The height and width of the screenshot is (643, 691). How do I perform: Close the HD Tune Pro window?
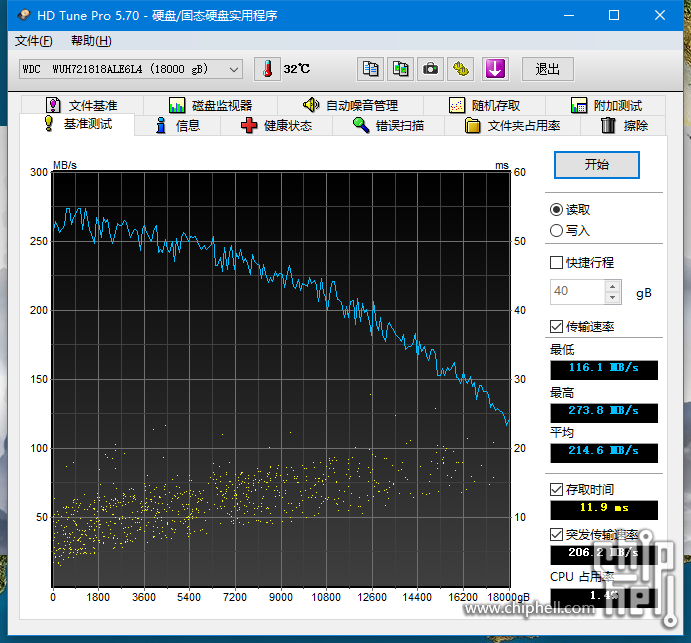pos(660,15)
